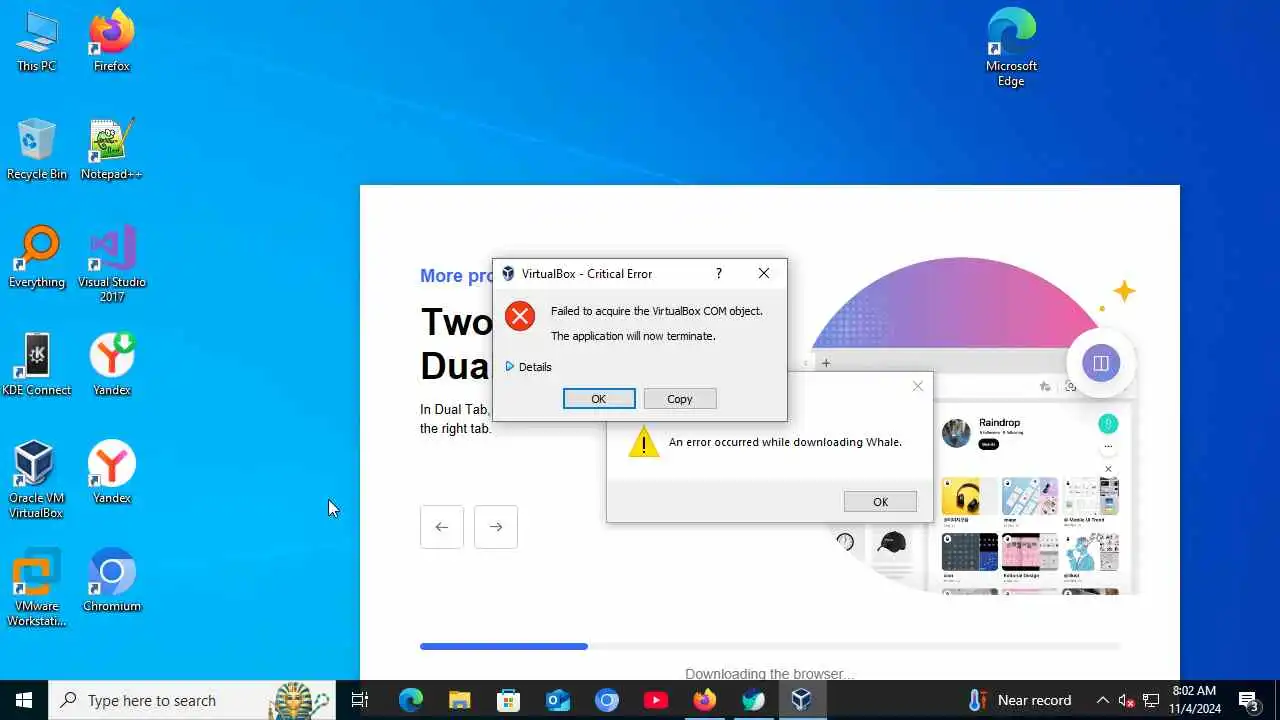
Task: Go to next slide in Whale installer
Action: pos(496,527)
